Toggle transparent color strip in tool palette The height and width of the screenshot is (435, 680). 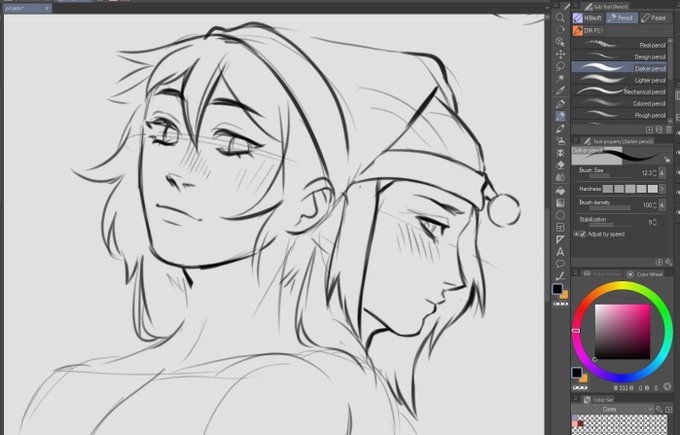tap(560, 304)
